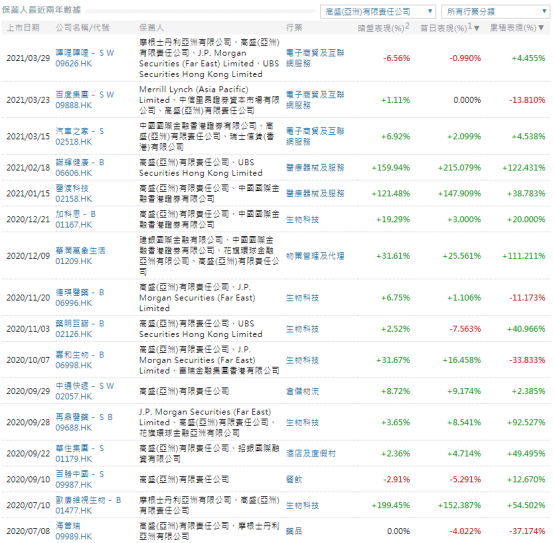Open 酒店及度假村 industry link
554x543 pixels.
click(x=311, y=453)
